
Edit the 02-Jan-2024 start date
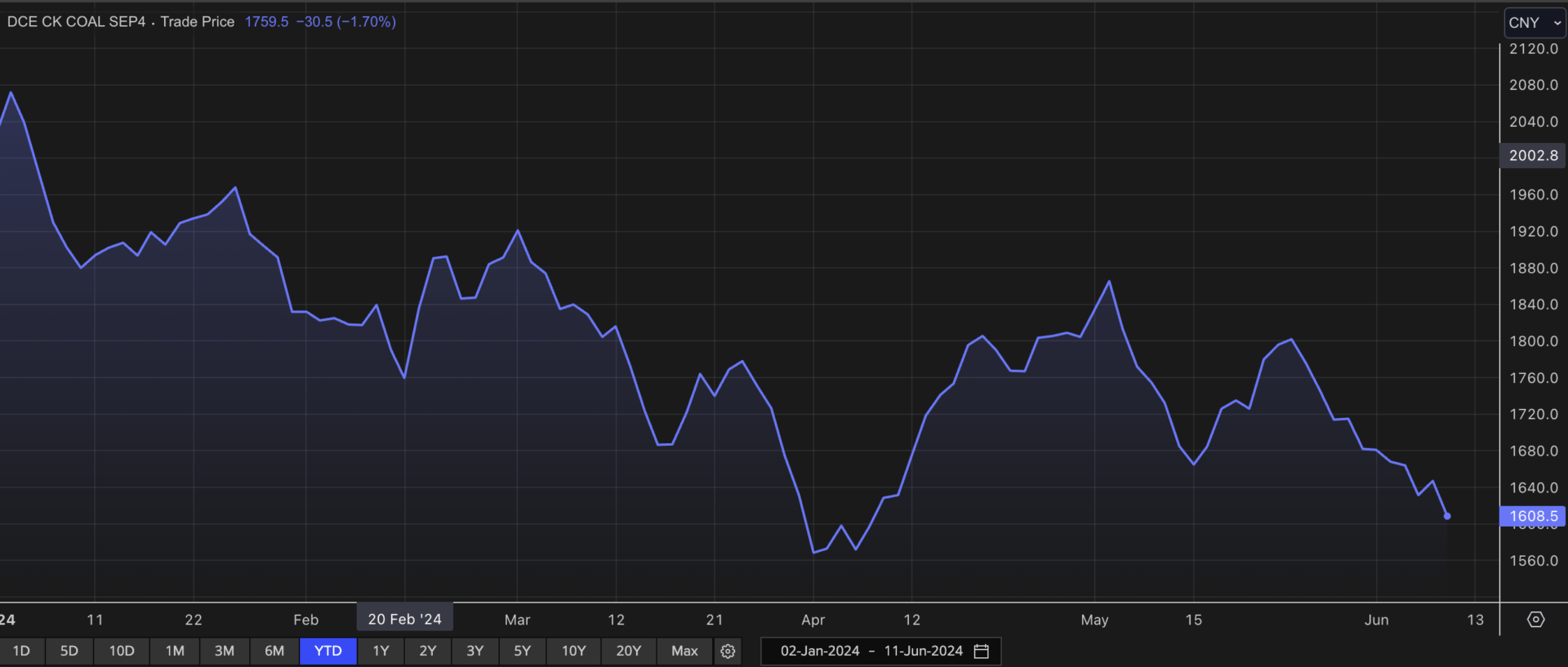click(x=820, y=651)
